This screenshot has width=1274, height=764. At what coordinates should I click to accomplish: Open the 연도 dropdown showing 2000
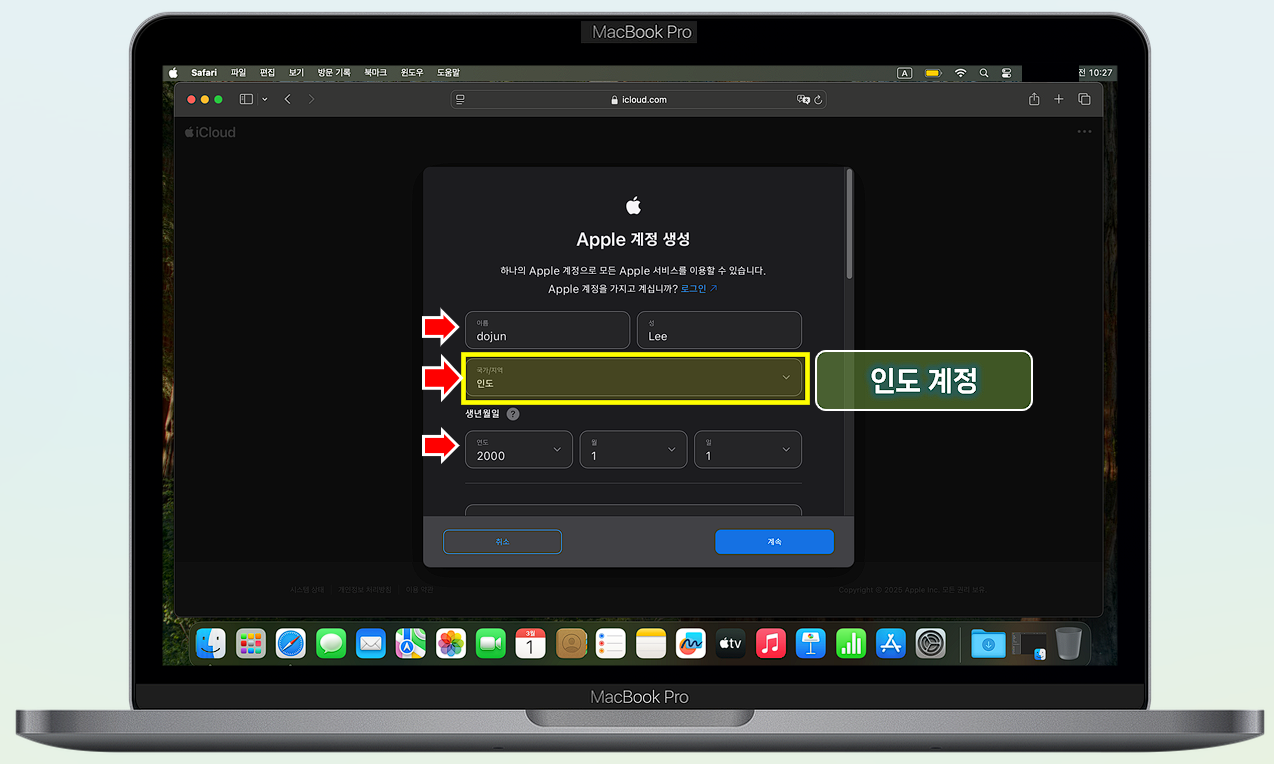pos(518,449)
